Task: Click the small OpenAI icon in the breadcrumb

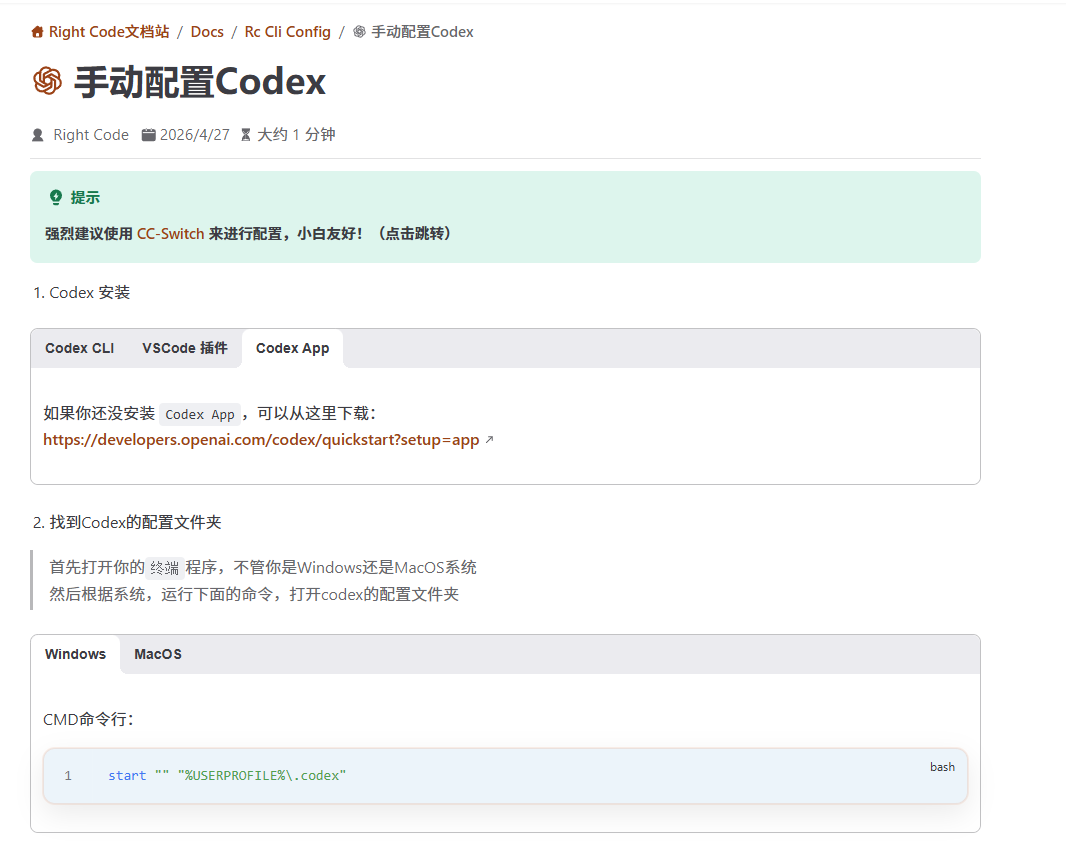Action: (359, 32)
